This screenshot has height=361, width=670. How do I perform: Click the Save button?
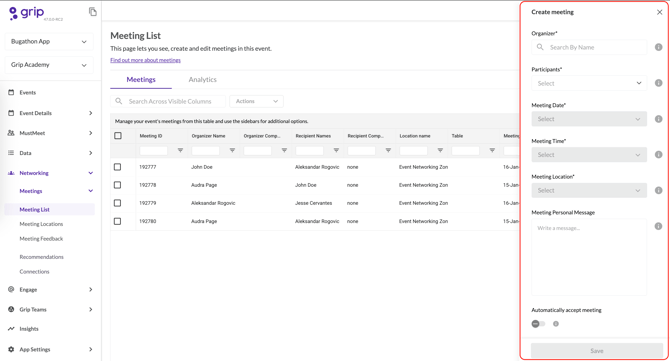click(x=597, y=351)
